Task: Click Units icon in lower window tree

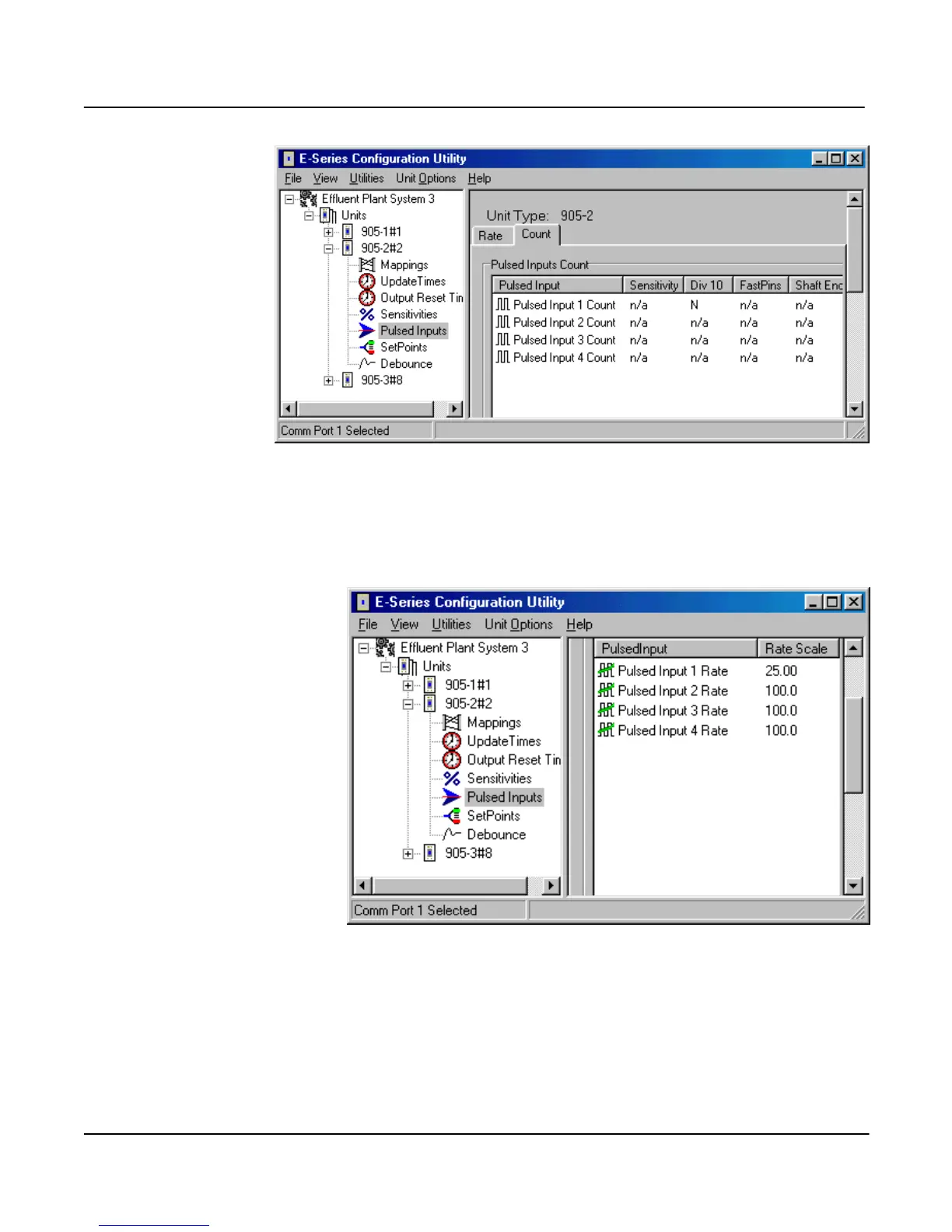Action: (408, 667)
